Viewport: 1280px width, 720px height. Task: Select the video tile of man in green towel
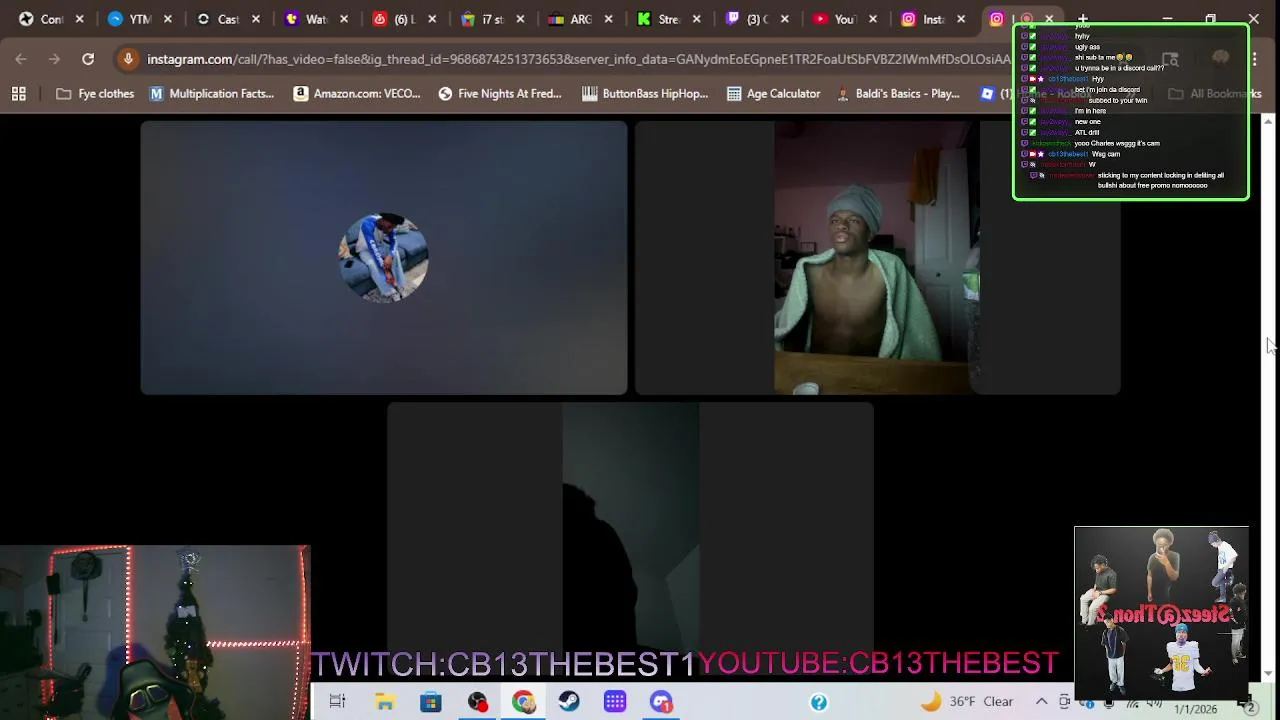point(877,258)
